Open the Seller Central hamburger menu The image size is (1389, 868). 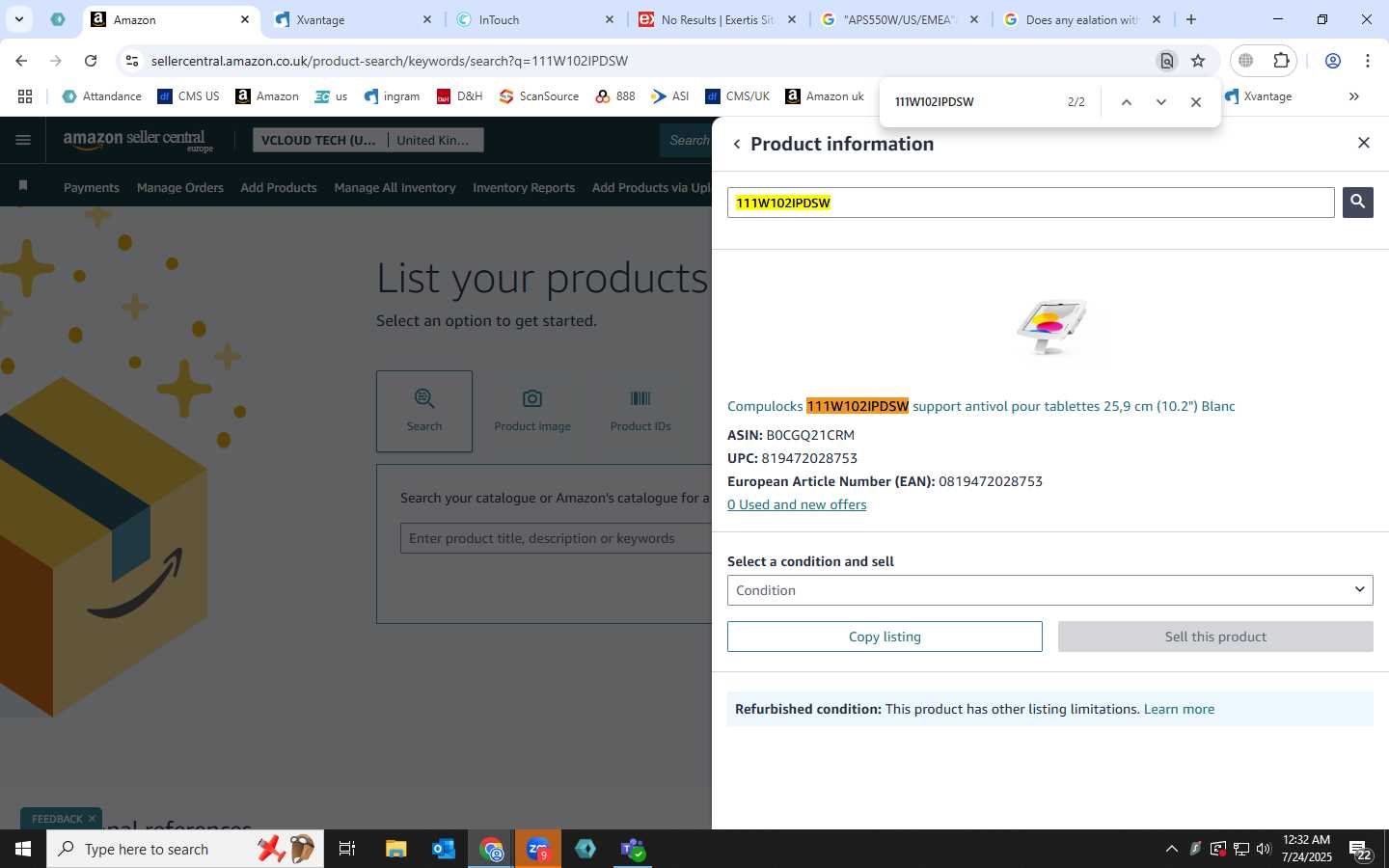tap(23, 140)
